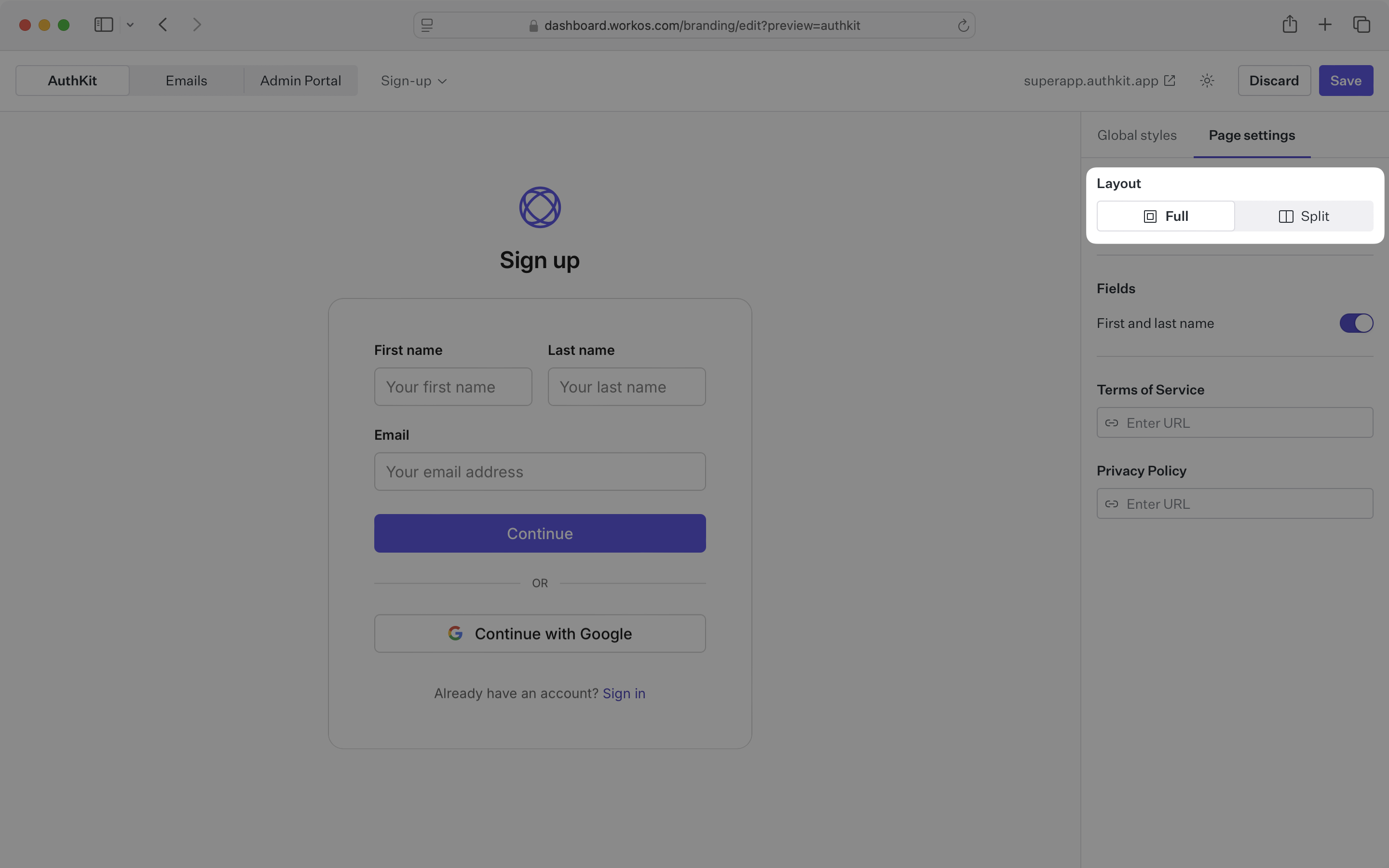Screen dimensions: 1389x868
Task: Click the Sign up heading text
Action: (x=540, y=260)
